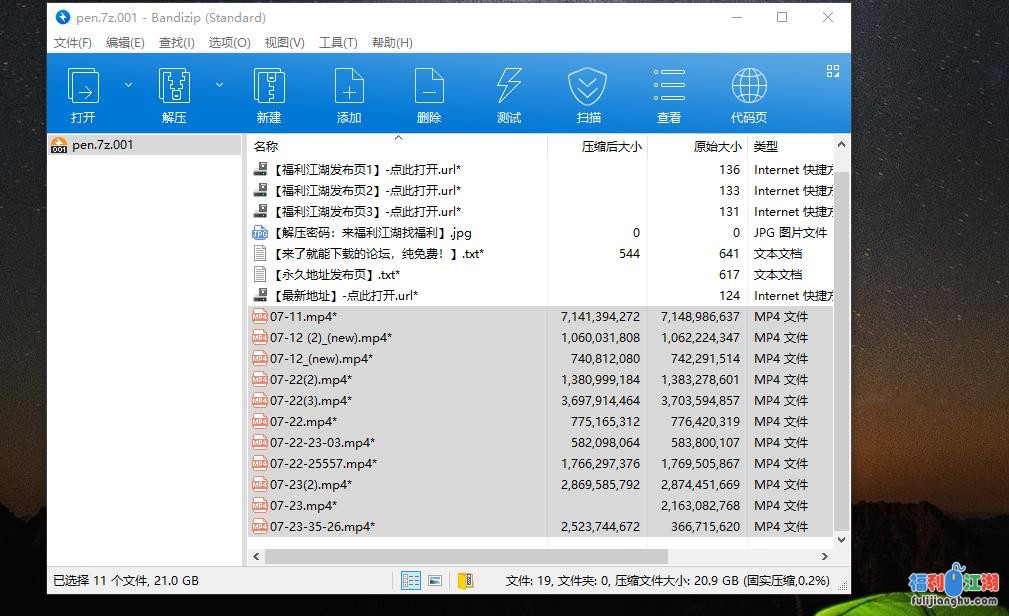Image resolution: width=1009 pixels, height=616 pixels.
Task: Run the 测试 (Test) archive icon
Action: 509,88
